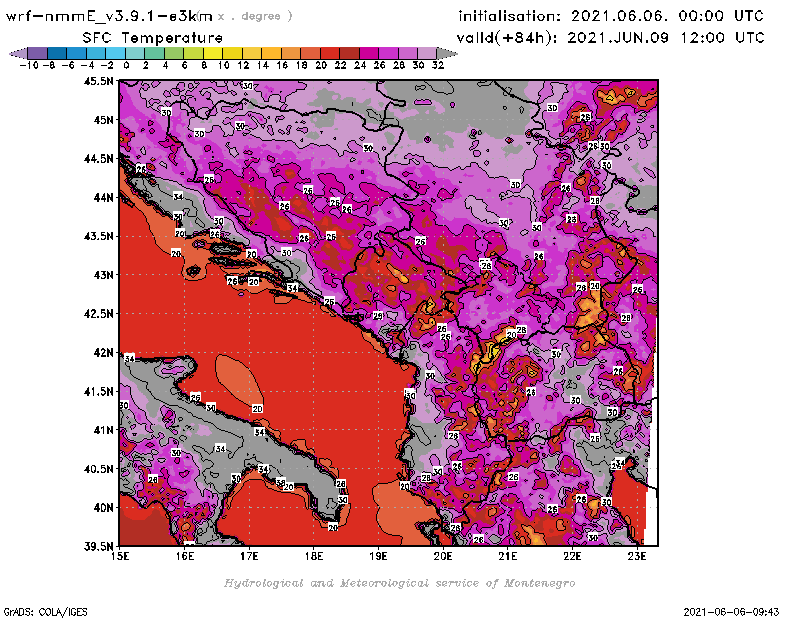Click the '42N' latitude axis label
Screen dimensions: 800x618
pos(103,353)
